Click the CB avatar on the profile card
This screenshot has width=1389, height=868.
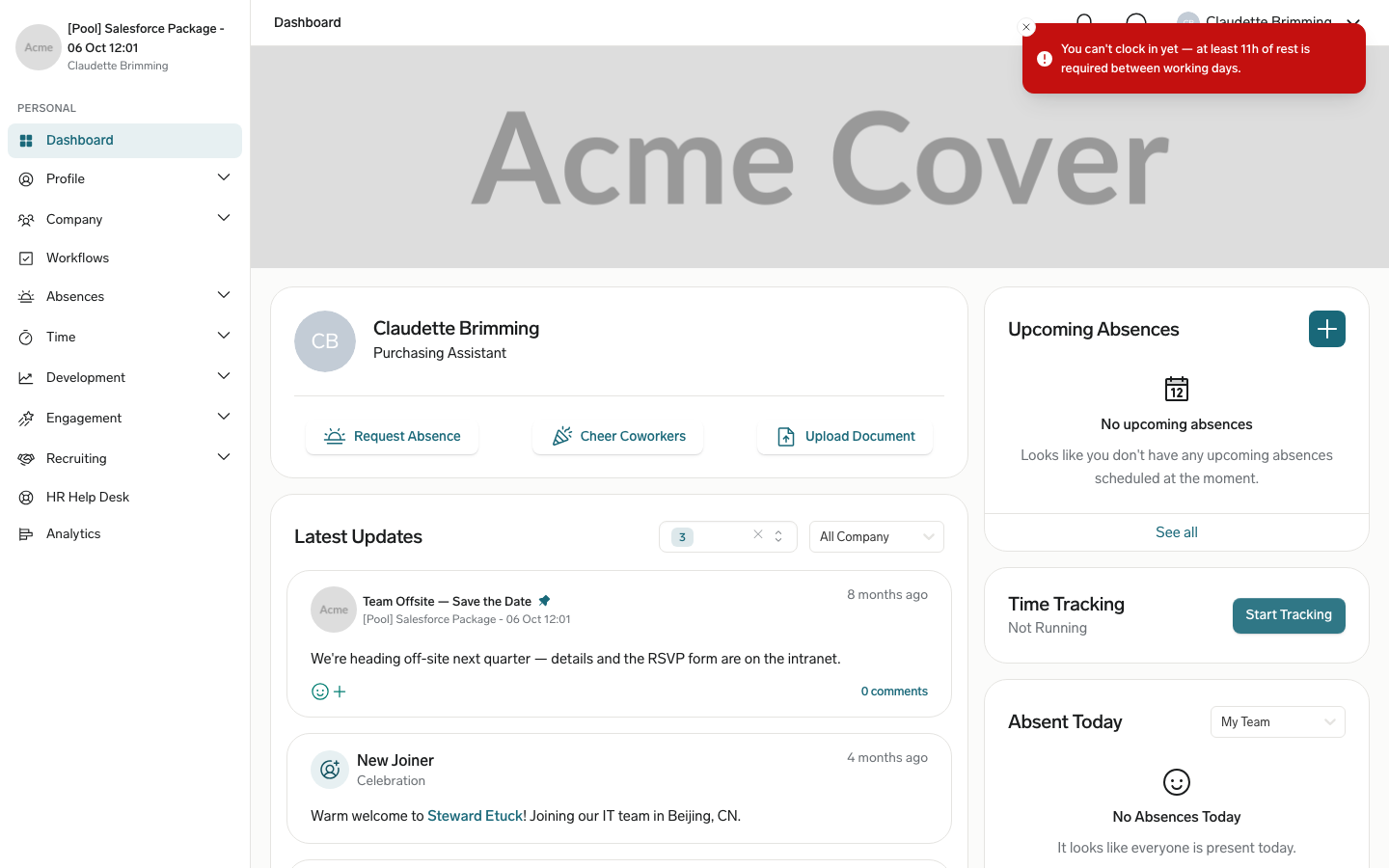325,341
